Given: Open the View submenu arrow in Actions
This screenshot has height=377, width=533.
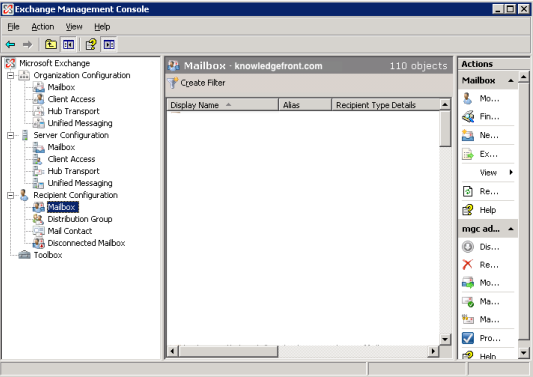Looking at the screenshot, I should click(511, 172).
